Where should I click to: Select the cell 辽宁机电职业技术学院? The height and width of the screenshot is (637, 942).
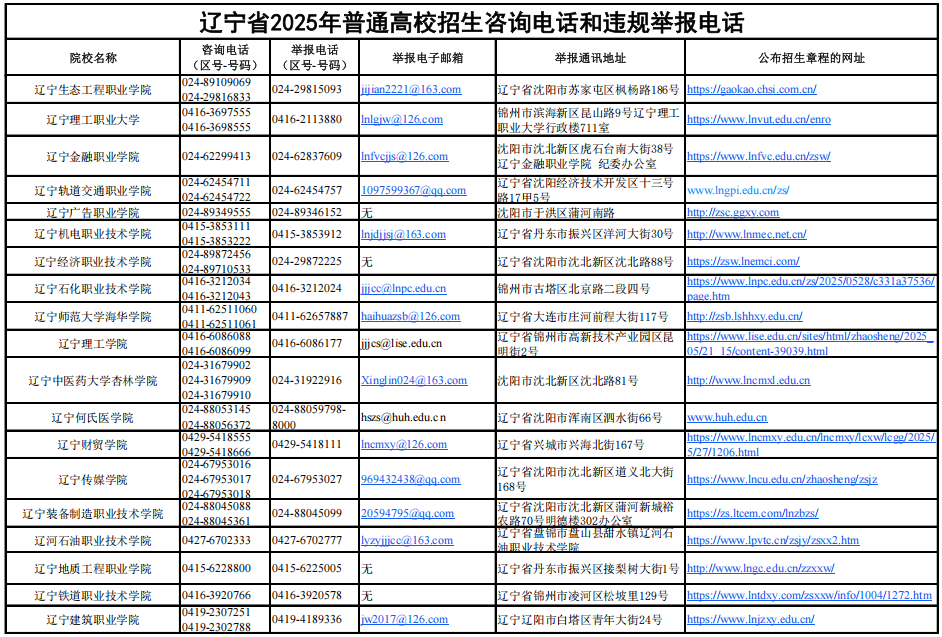[x=93, y=234]
